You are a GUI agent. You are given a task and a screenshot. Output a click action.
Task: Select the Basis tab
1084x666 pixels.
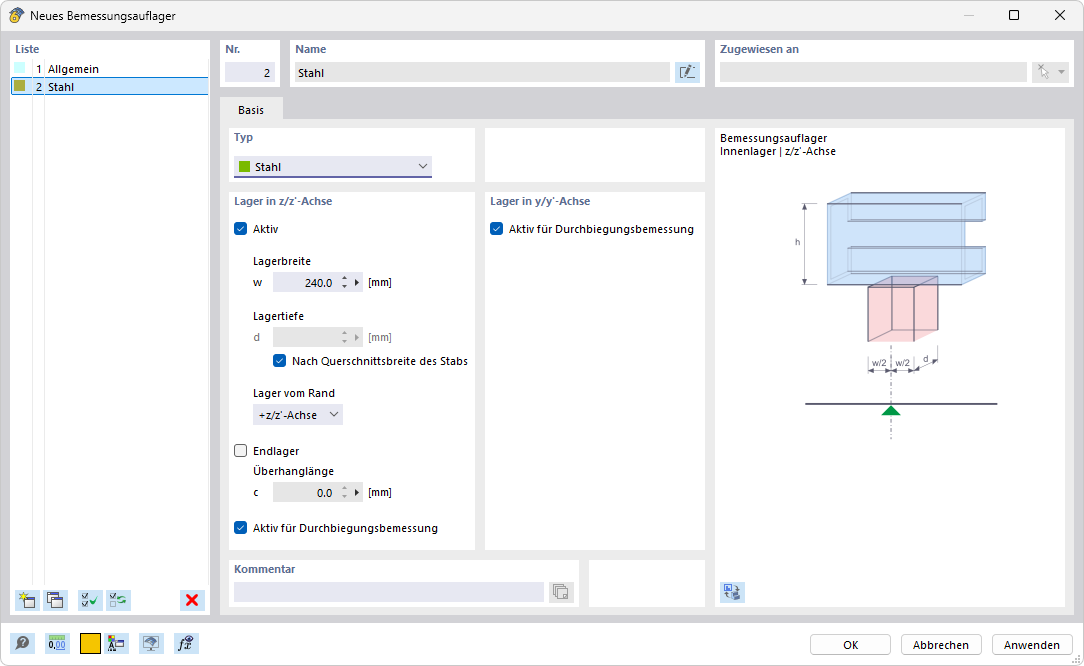252,110
